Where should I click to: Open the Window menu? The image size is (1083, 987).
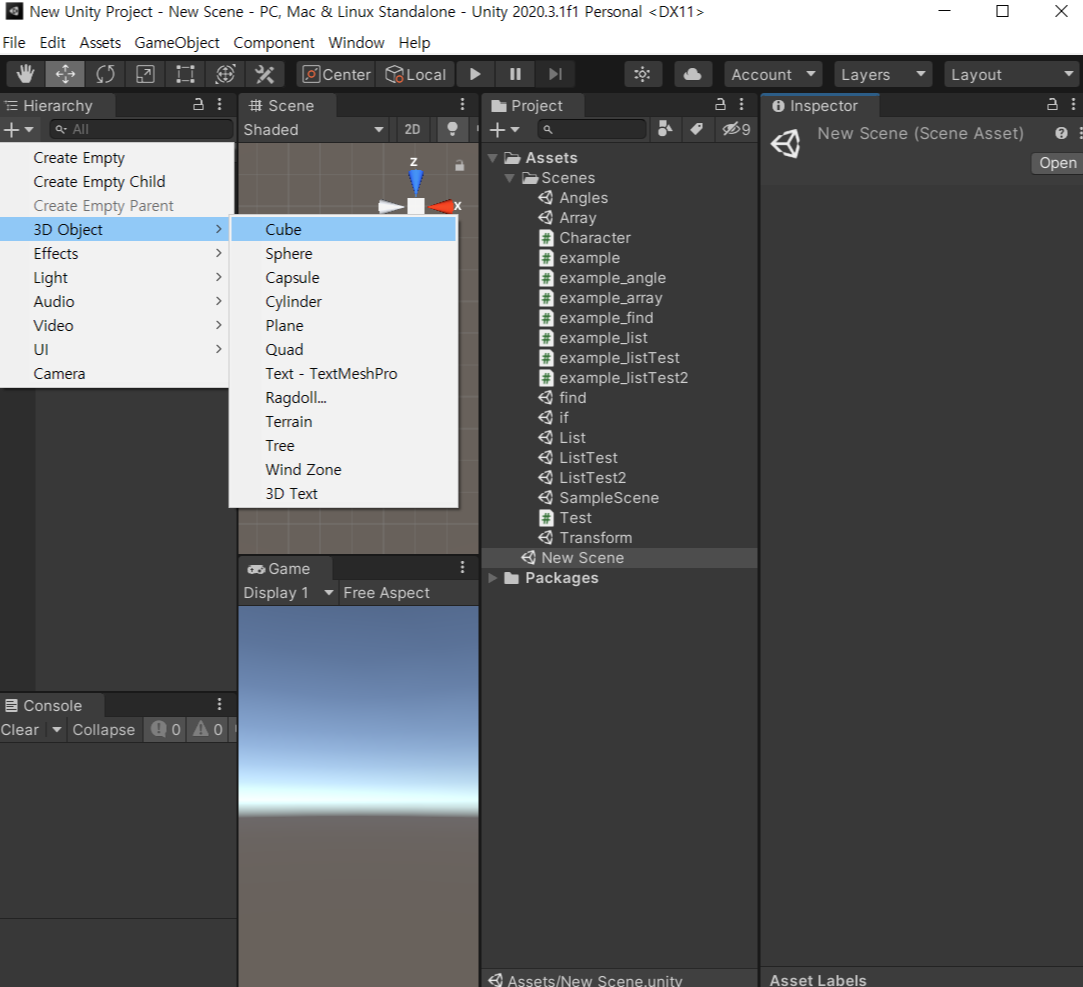(x=356, y=43)
